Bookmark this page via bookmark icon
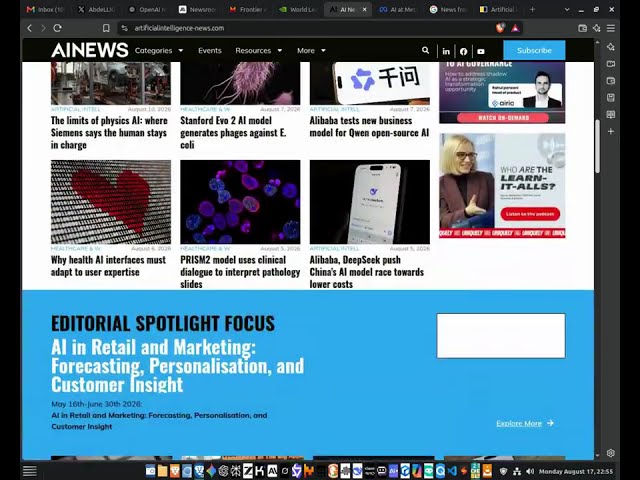 (106, 28)
